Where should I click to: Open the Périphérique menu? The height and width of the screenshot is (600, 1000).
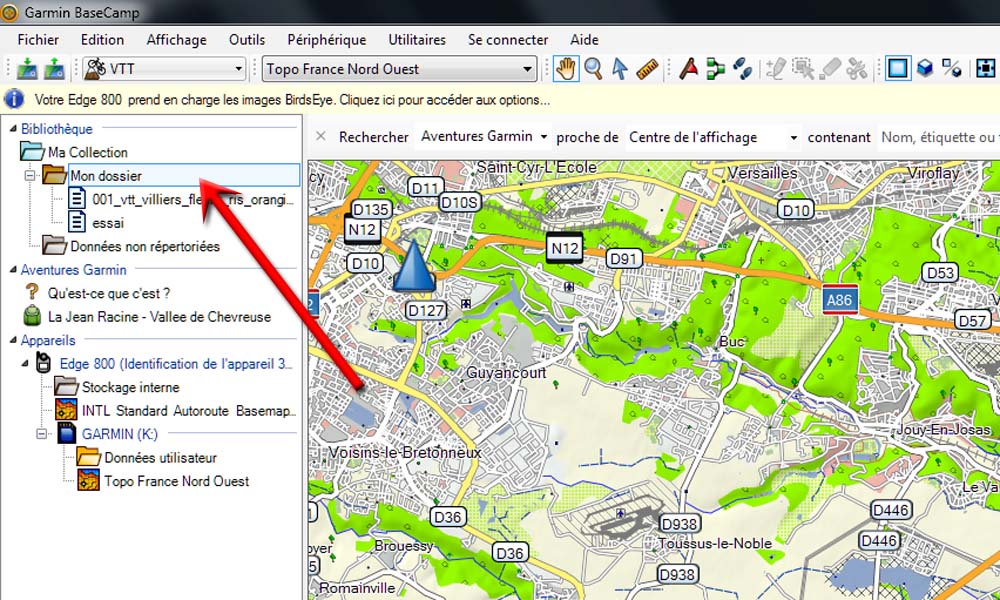pos(327,40)
